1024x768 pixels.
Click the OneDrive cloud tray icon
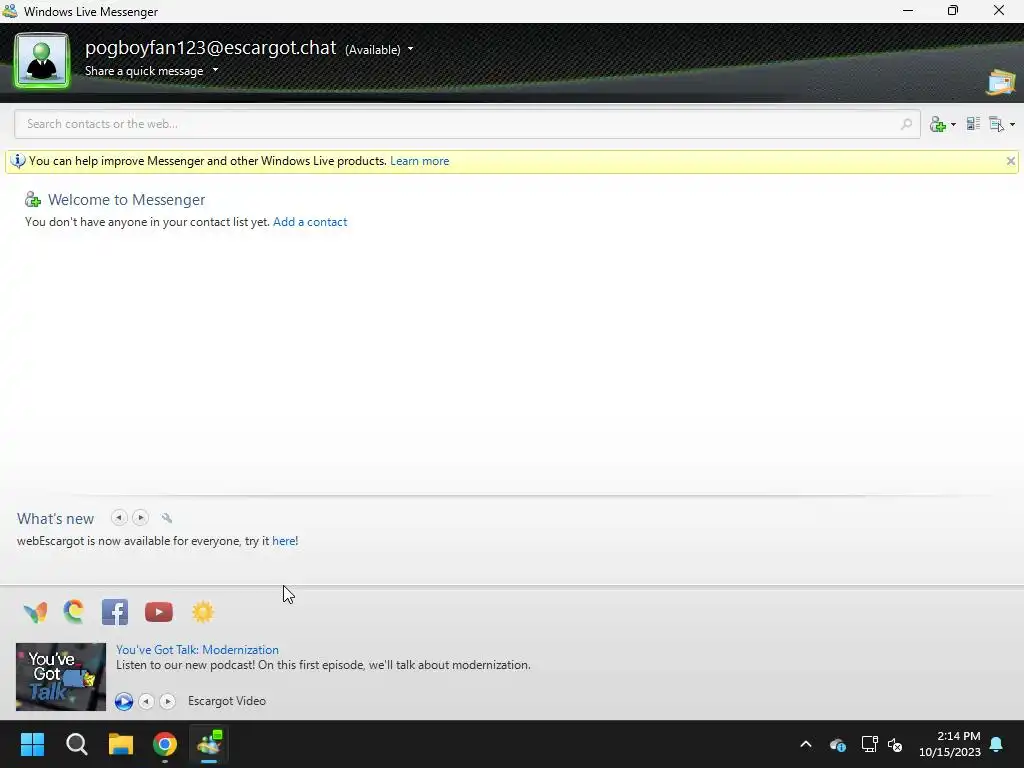point(837,744)
